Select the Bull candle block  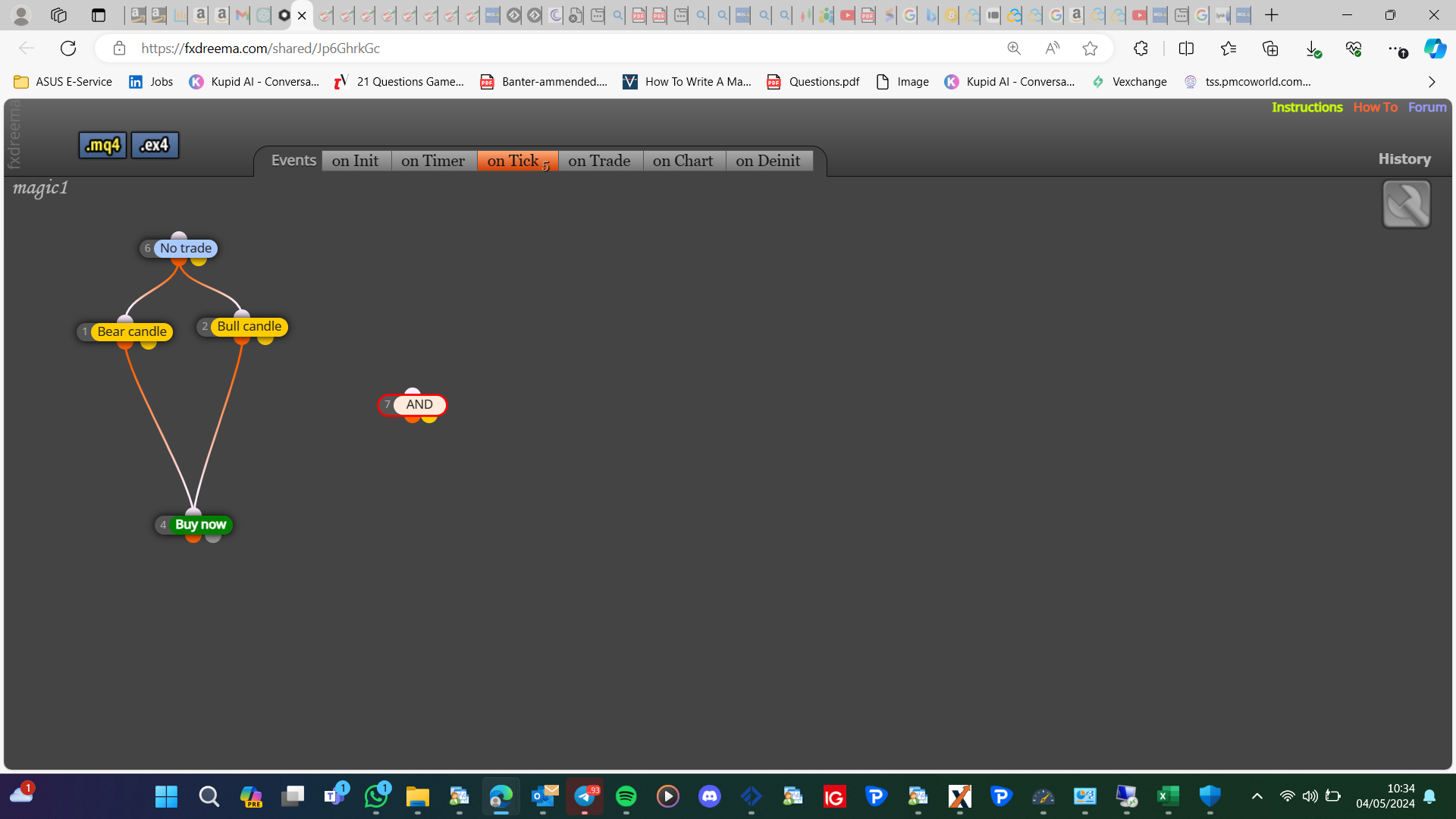[x=249, y=327]
